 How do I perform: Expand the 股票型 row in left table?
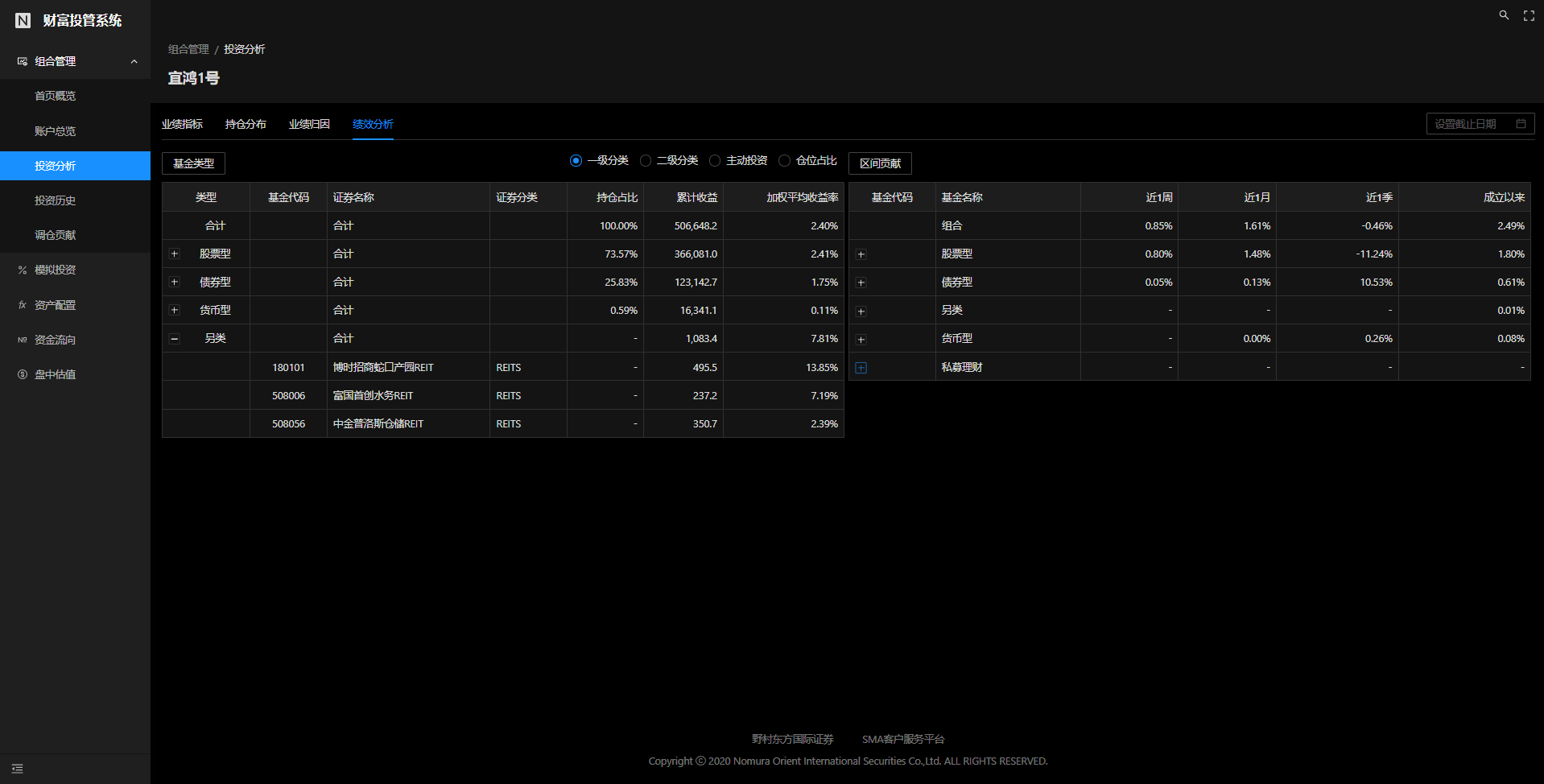(174, 254)
